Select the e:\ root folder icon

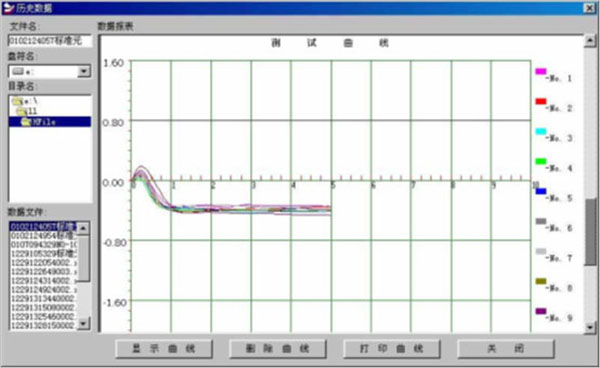coord(17,101)
